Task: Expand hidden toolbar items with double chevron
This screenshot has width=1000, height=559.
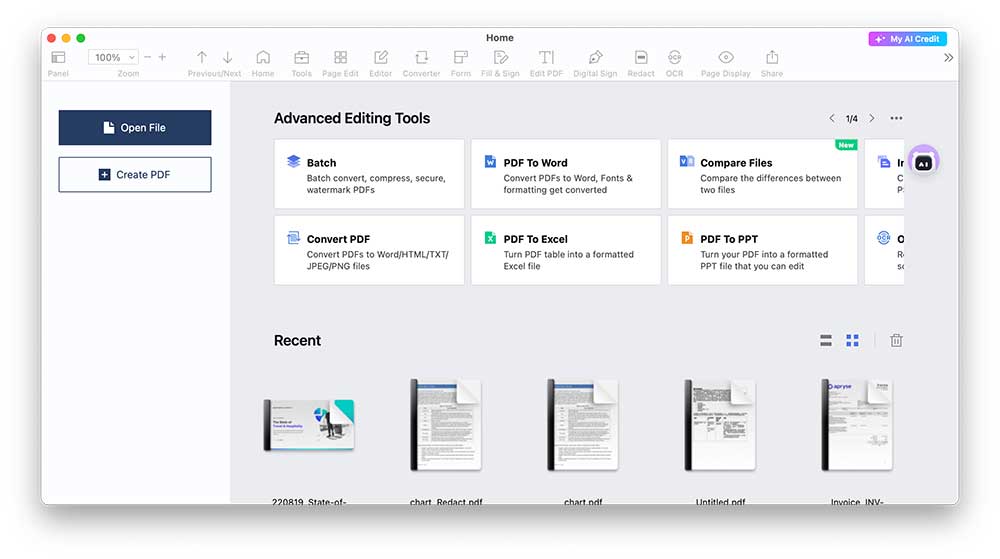Action: tap(948, 58)
